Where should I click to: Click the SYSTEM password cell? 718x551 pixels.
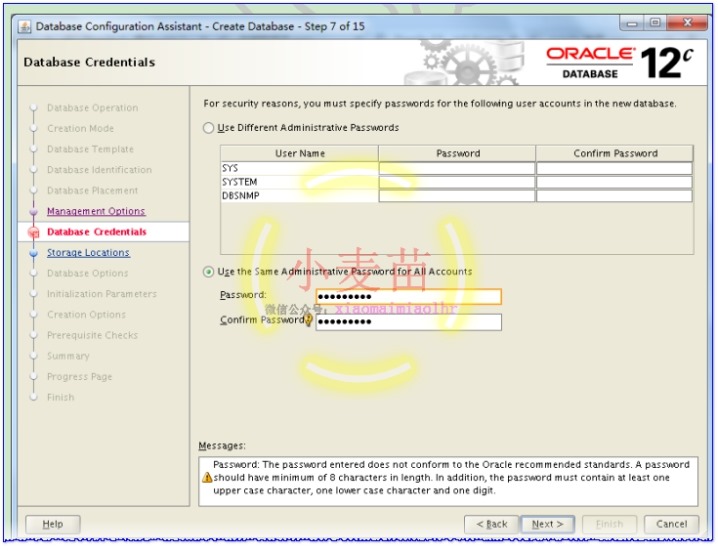(457, 182)
